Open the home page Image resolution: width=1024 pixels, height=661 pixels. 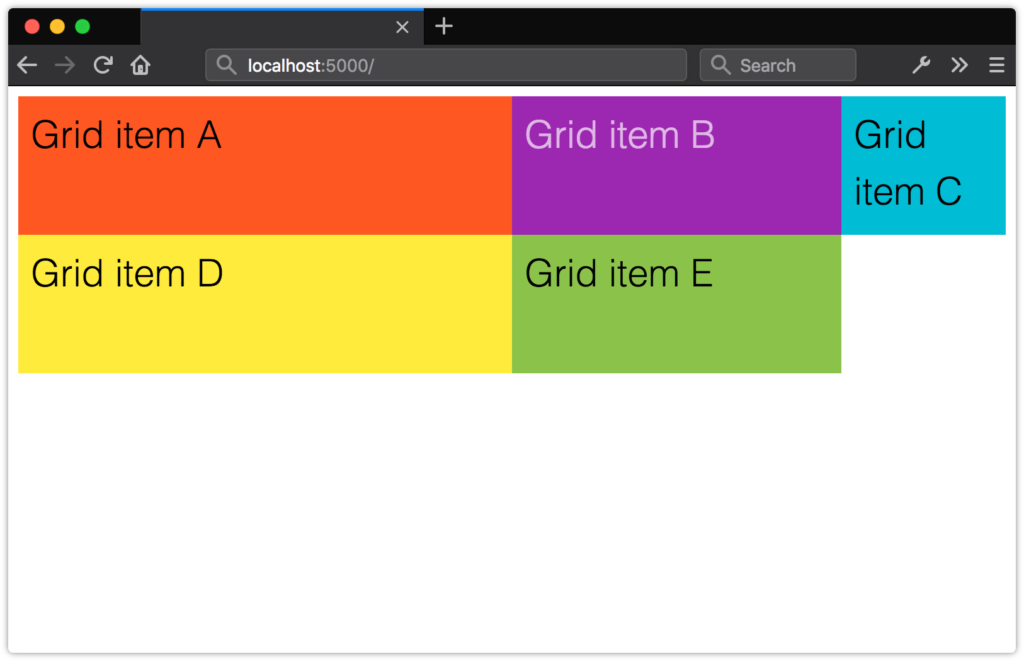click(x=140, y=65)
